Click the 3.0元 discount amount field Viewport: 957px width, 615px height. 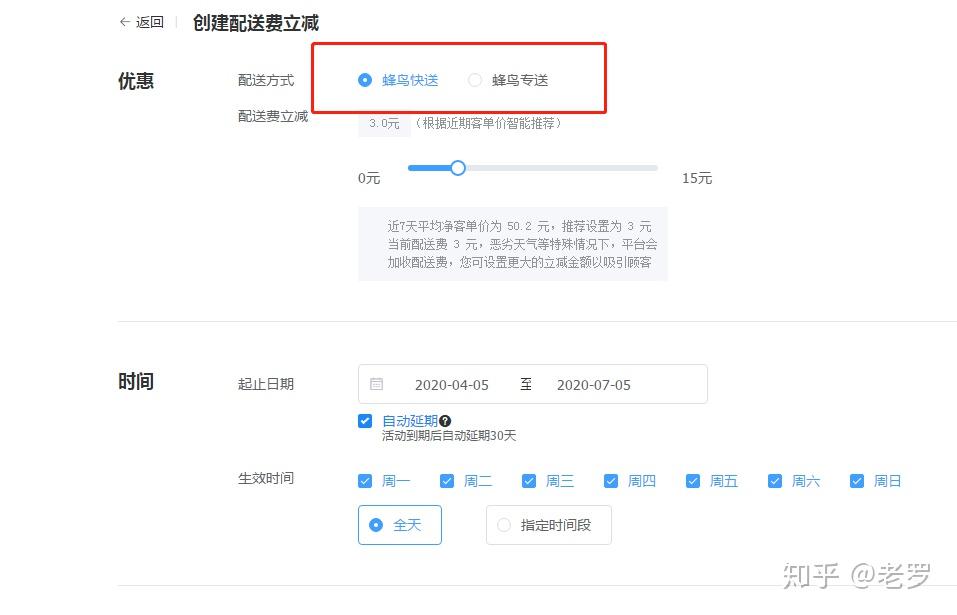tap(384, 124)
